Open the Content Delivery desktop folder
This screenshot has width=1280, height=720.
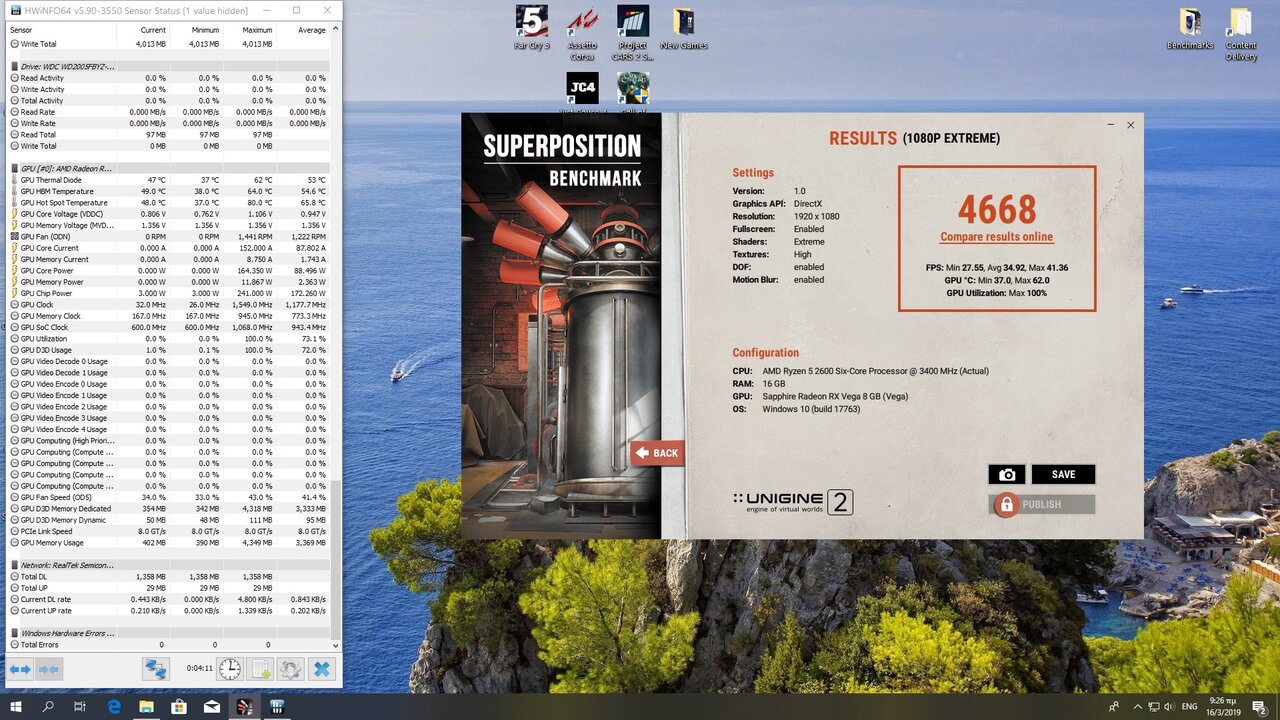pyautogui.click(x=1241, y=32)
